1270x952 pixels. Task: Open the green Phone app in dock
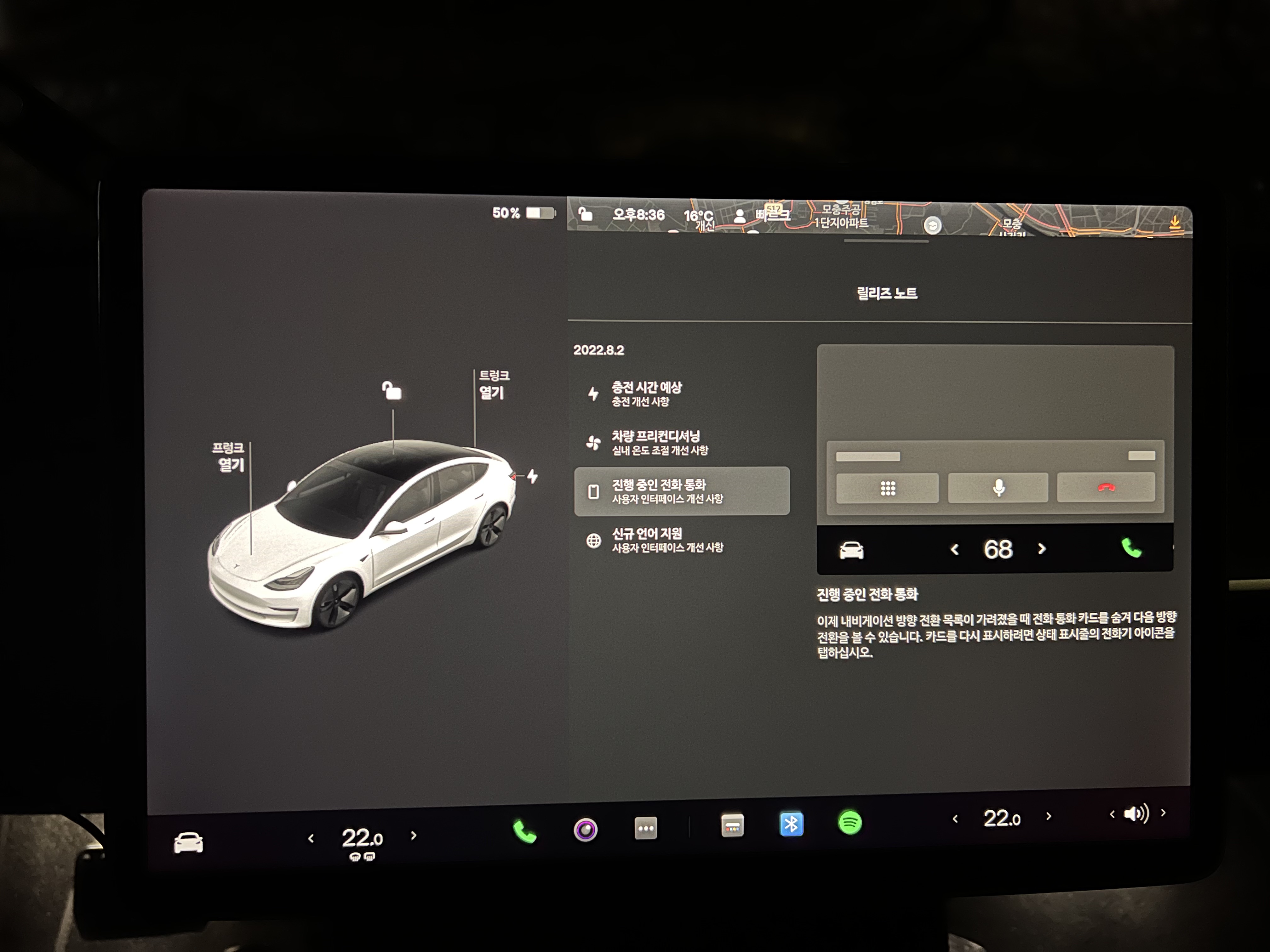(524, 831)
